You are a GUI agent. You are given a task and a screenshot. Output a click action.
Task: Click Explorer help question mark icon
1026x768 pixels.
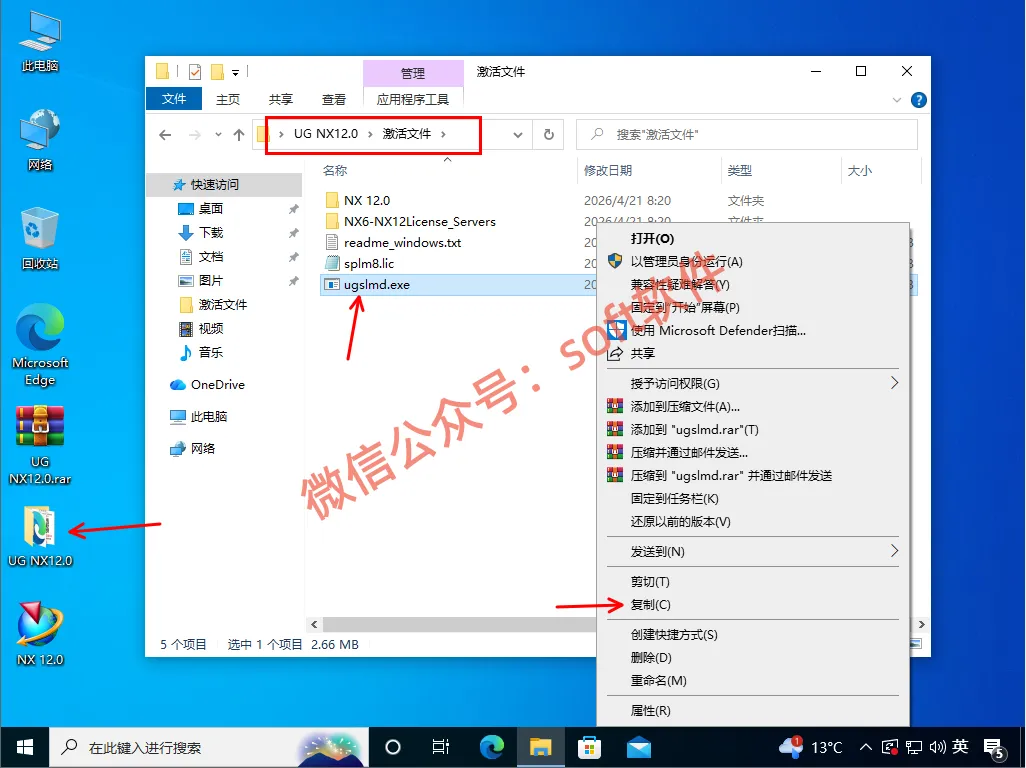pos(919,100)
